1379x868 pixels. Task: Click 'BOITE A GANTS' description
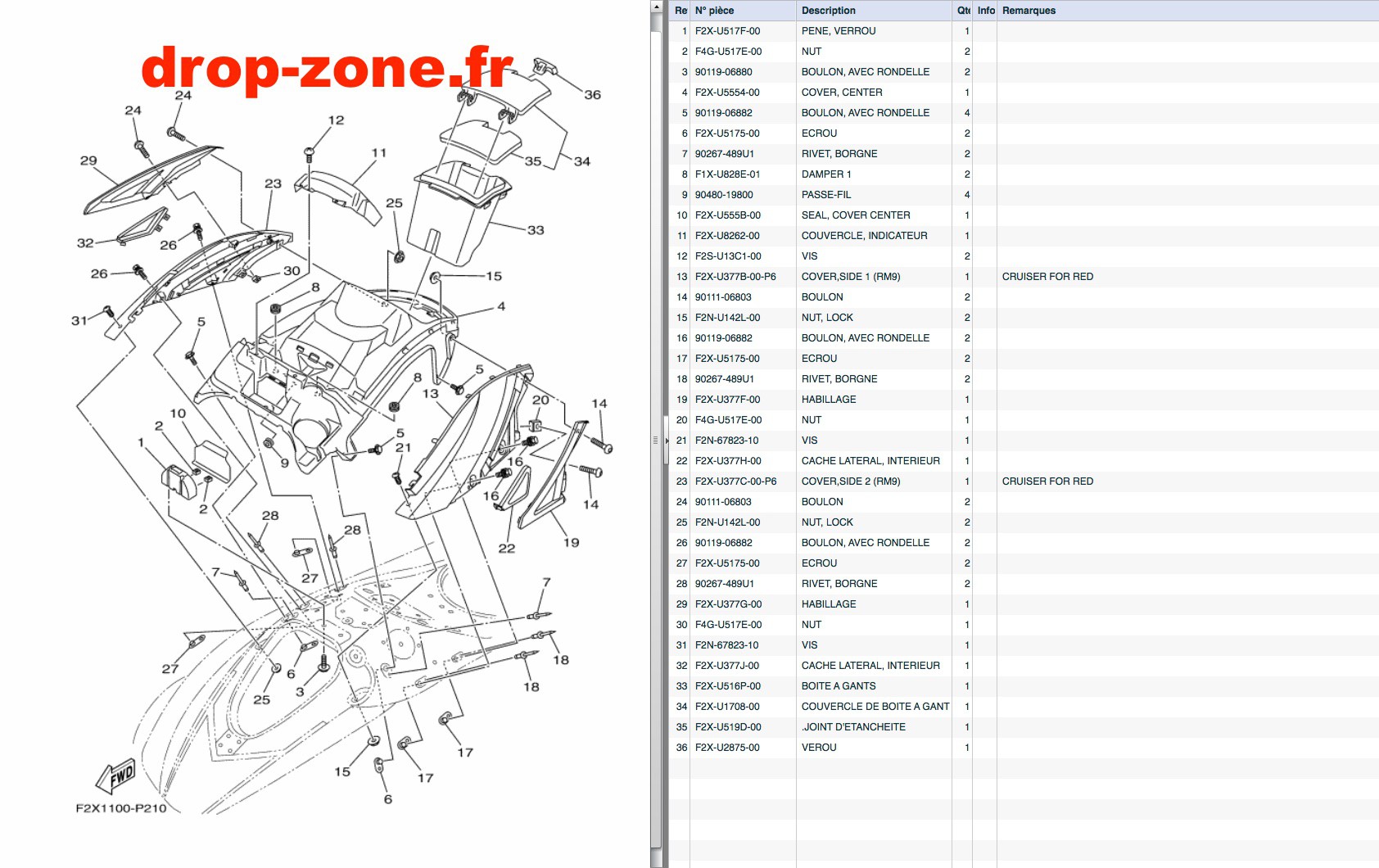pos(839,686)
